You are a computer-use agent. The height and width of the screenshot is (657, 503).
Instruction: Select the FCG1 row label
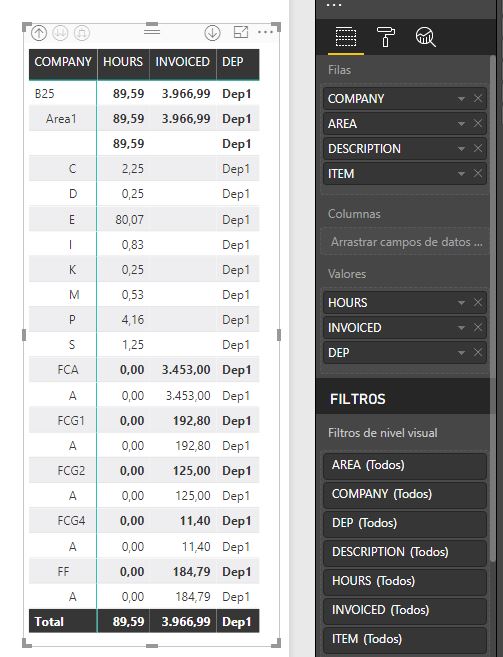71,420
